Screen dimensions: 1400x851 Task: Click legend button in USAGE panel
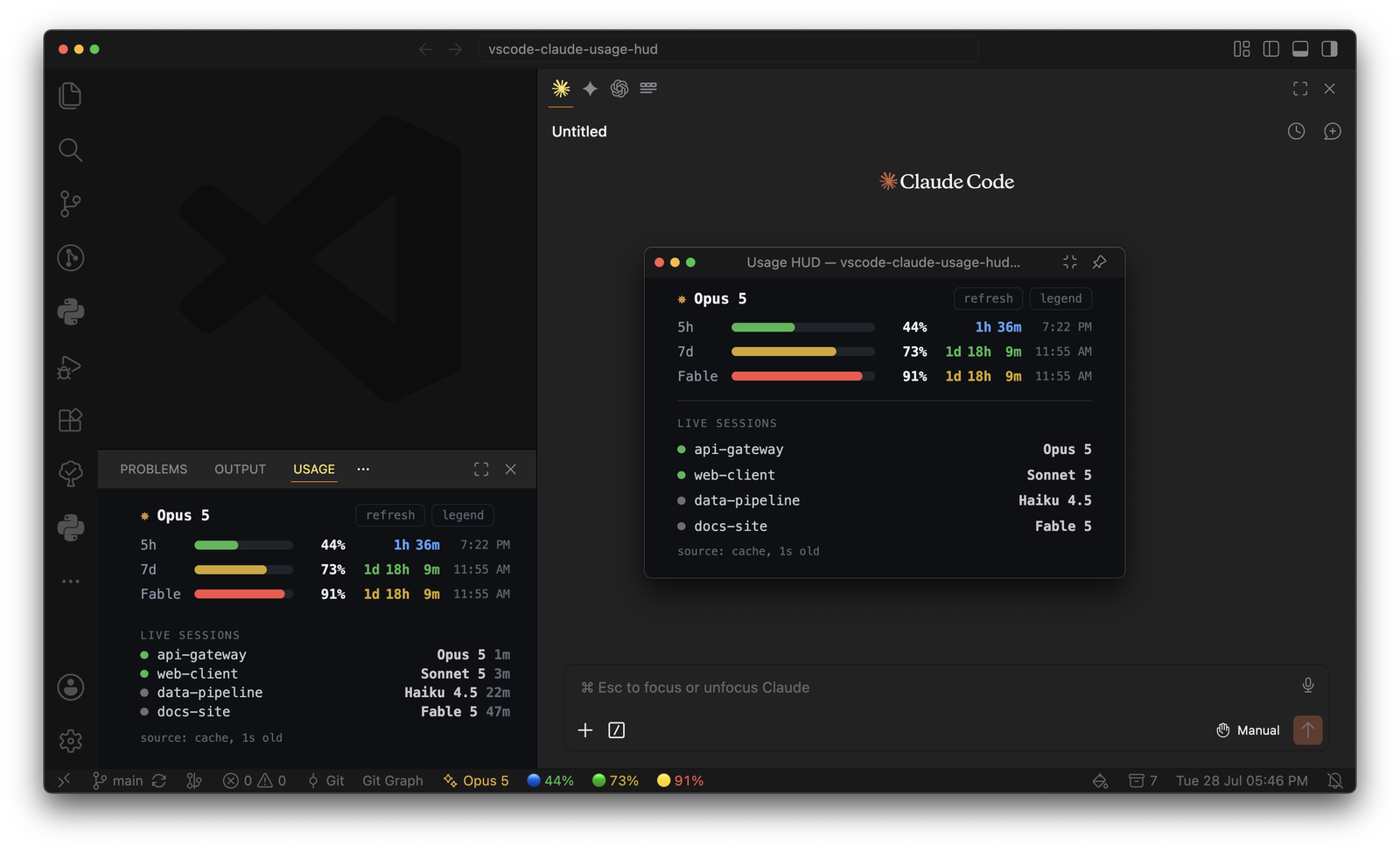(x=463, y=515)
